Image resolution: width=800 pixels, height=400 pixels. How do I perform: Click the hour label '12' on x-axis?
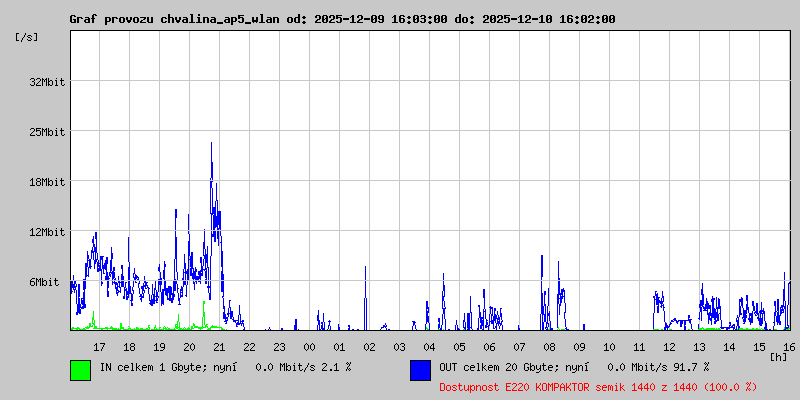click(669, 347)
